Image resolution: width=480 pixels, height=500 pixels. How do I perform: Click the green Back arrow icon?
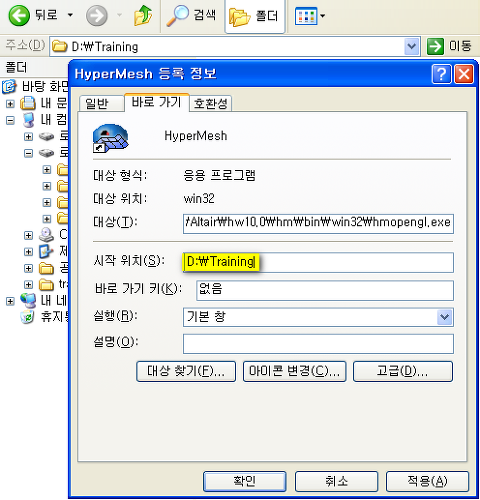point(19,15)
